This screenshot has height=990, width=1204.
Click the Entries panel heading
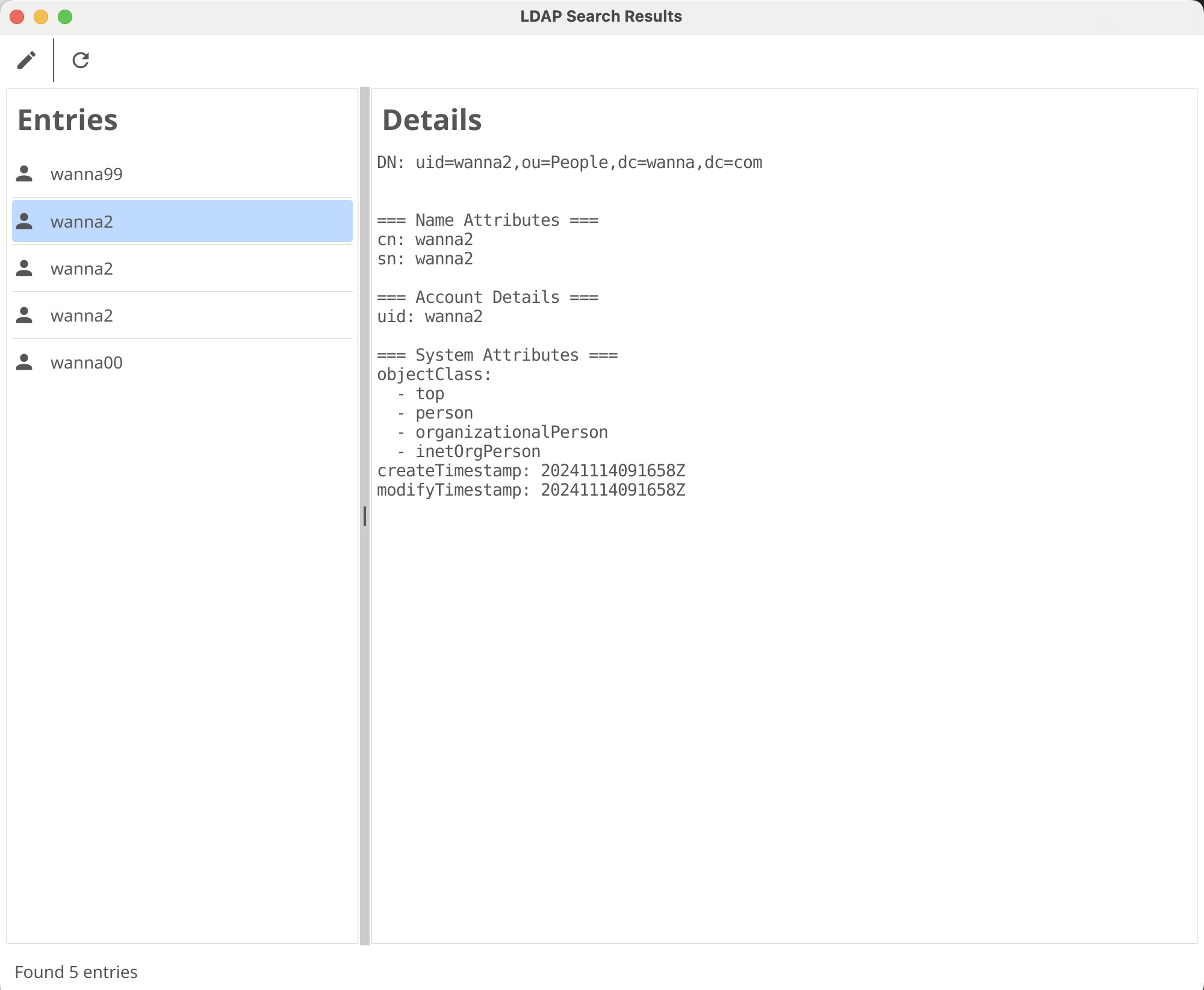(x=67, y=120)
